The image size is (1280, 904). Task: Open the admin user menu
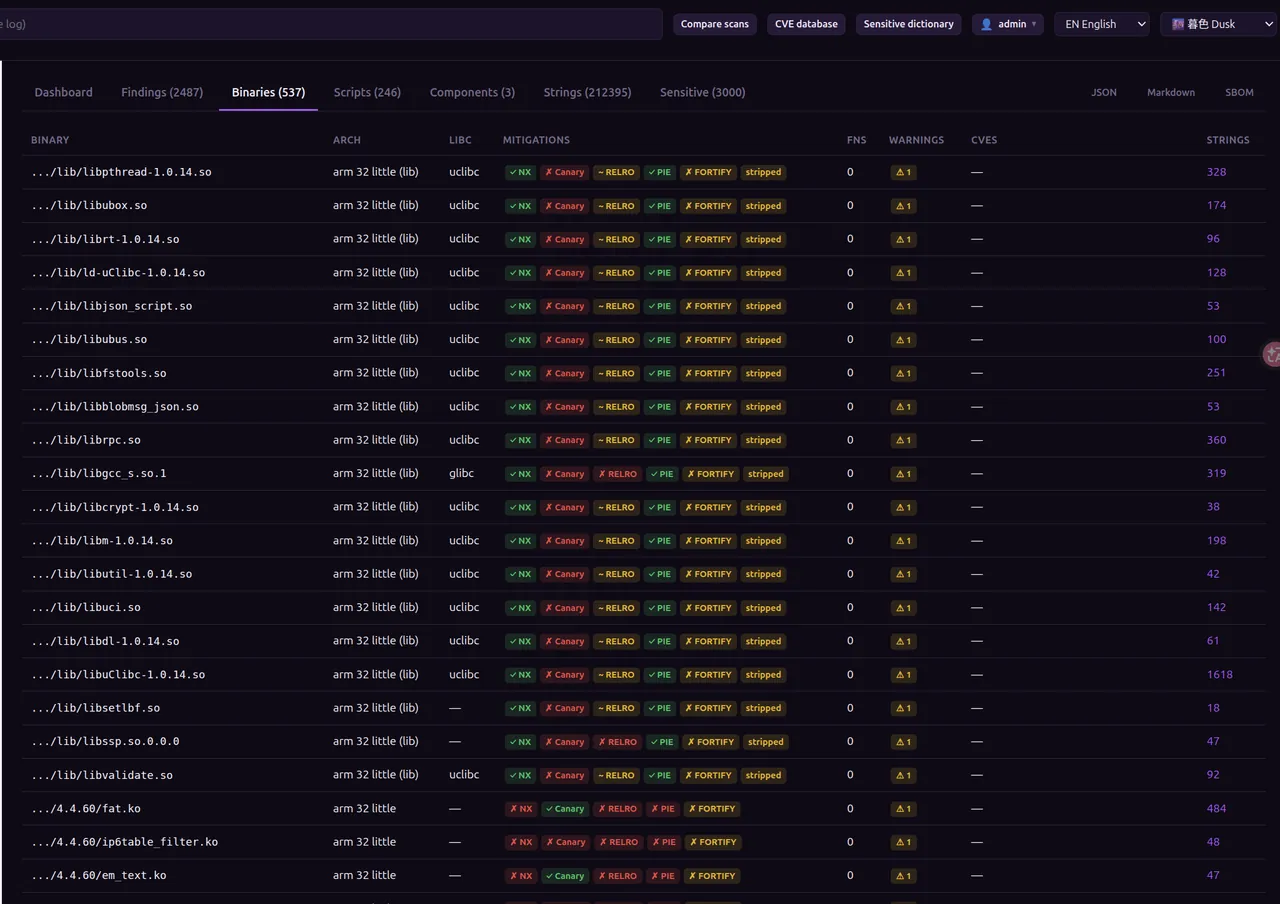(x=1008, y=24)
